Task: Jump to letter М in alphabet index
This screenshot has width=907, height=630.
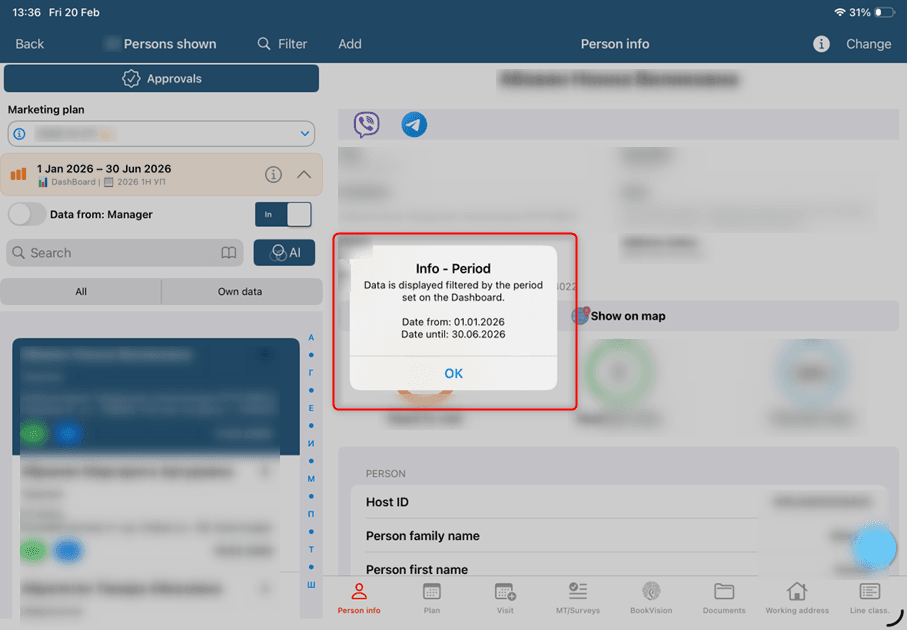Action: point(311,479)
